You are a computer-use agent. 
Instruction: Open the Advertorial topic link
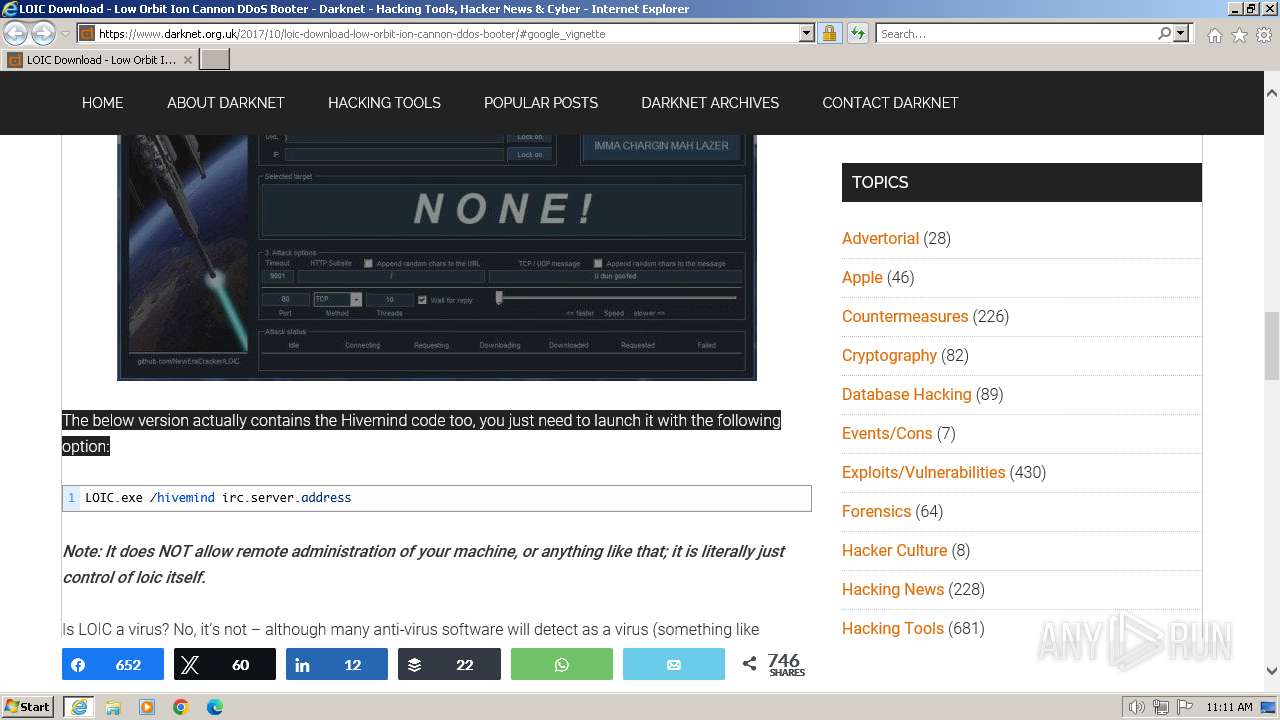(x=880, y=238)
